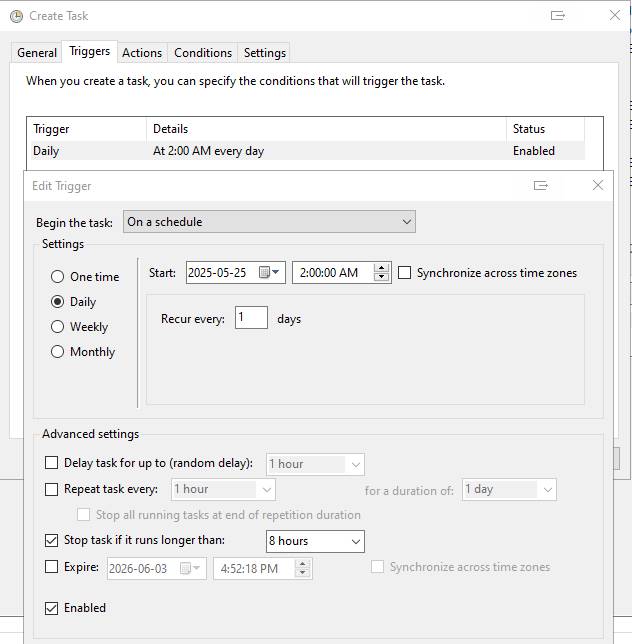Image resolution: width=632 pixels, height=644 pixels.
Task: Check the Repeat task every checkbox
Action: [x=51, y=489]
